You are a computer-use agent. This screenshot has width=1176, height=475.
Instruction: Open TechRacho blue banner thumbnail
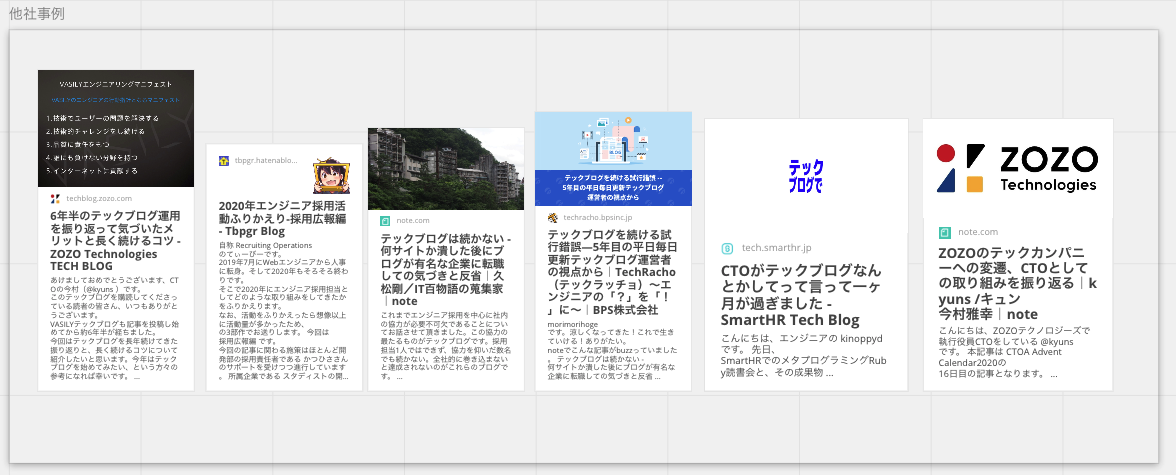coord(614,159)
